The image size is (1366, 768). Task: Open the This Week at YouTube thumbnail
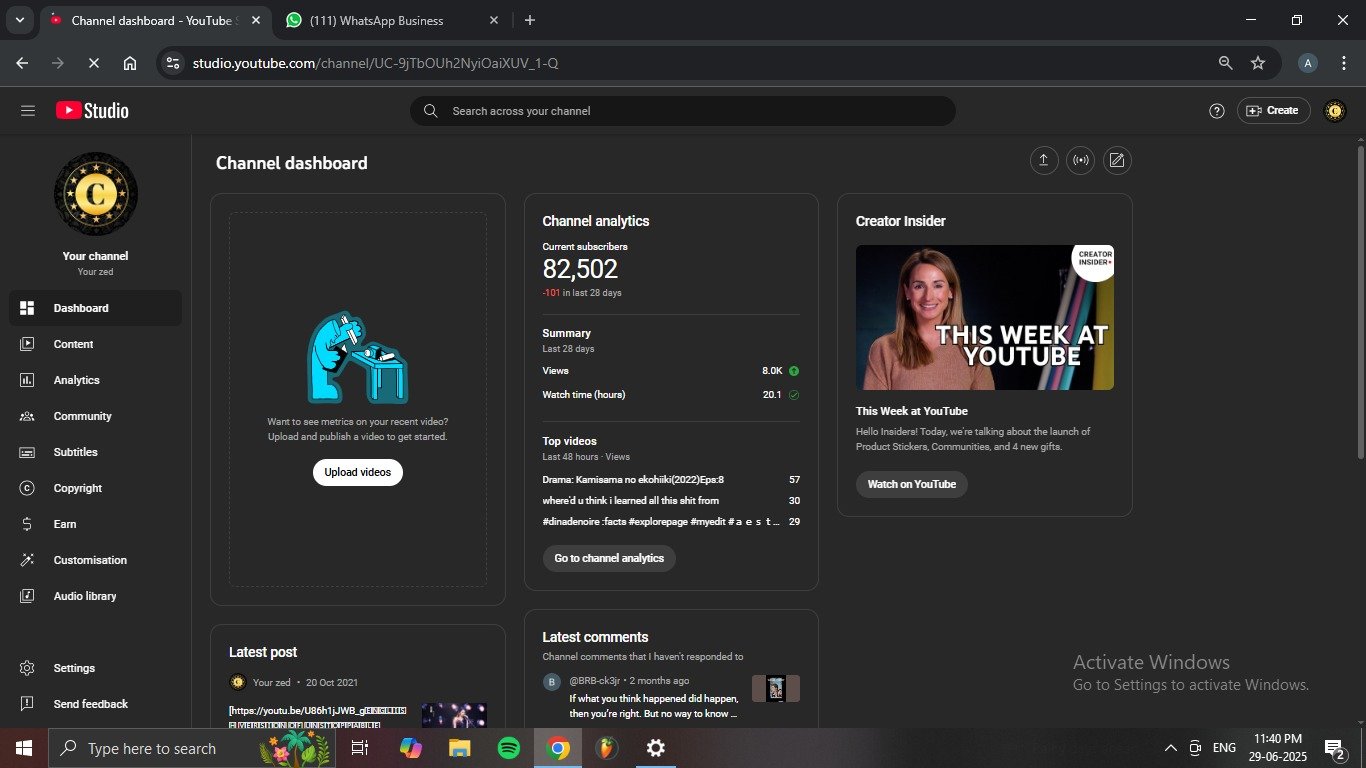pyautogui.click(x=985, y=317)
